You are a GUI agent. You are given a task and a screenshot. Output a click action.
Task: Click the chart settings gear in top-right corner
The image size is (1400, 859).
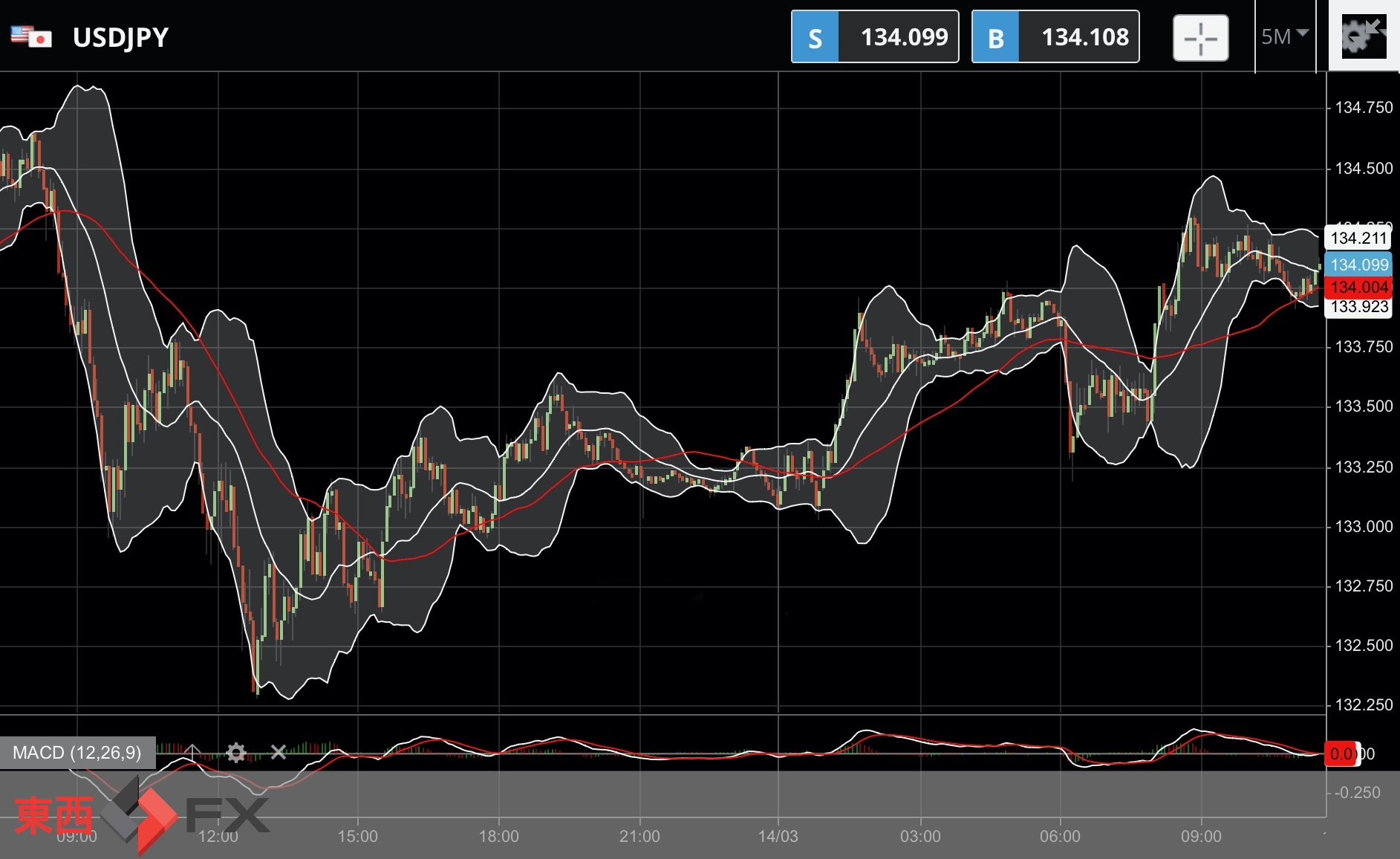[x=1364, y=36]
